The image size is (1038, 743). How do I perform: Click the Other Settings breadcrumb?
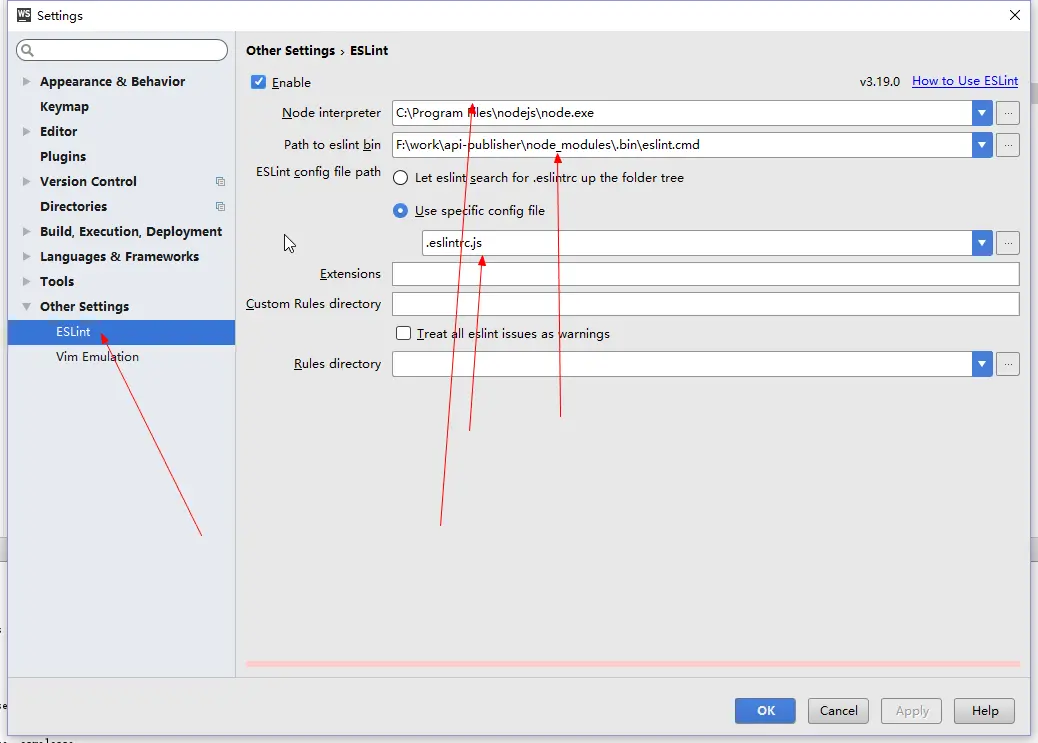pos(291,50)
